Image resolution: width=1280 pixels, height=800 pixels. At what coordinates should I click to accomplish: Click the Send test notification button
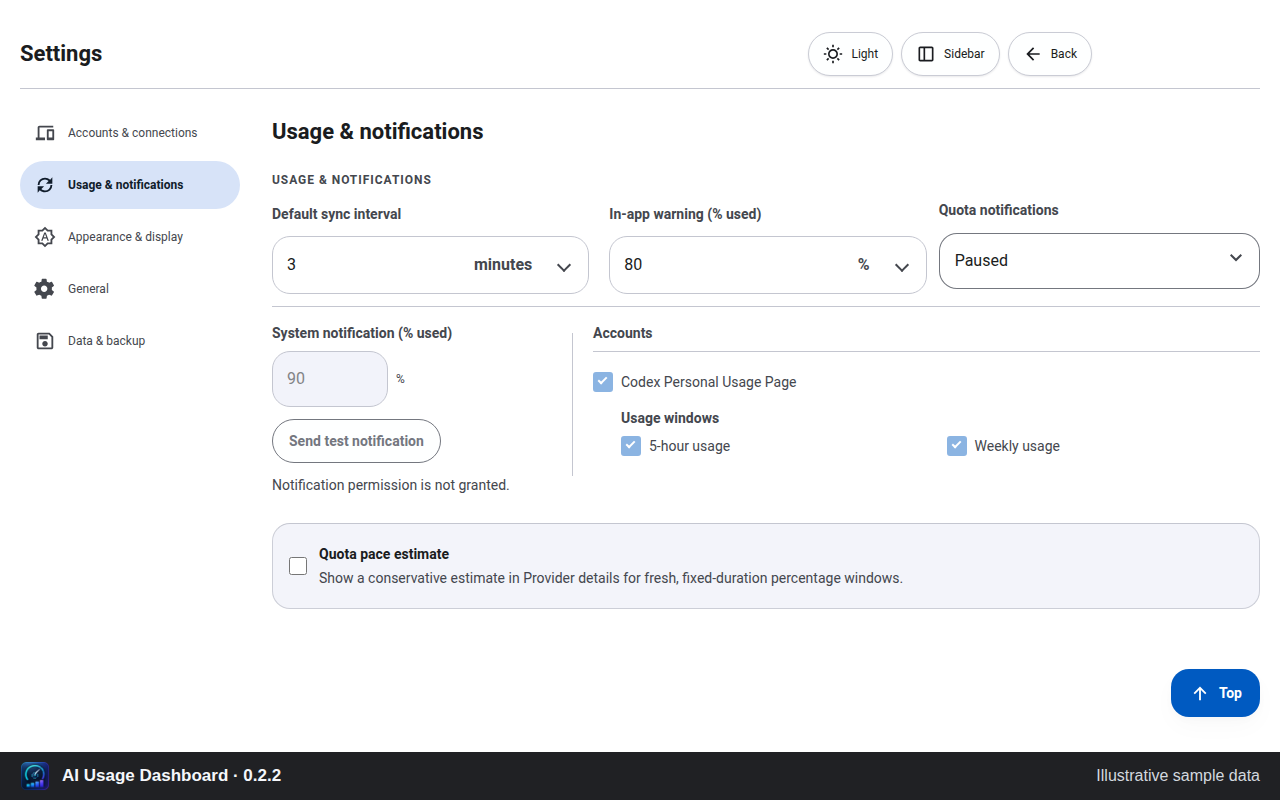pyautogui.click(x=356, y=441)
